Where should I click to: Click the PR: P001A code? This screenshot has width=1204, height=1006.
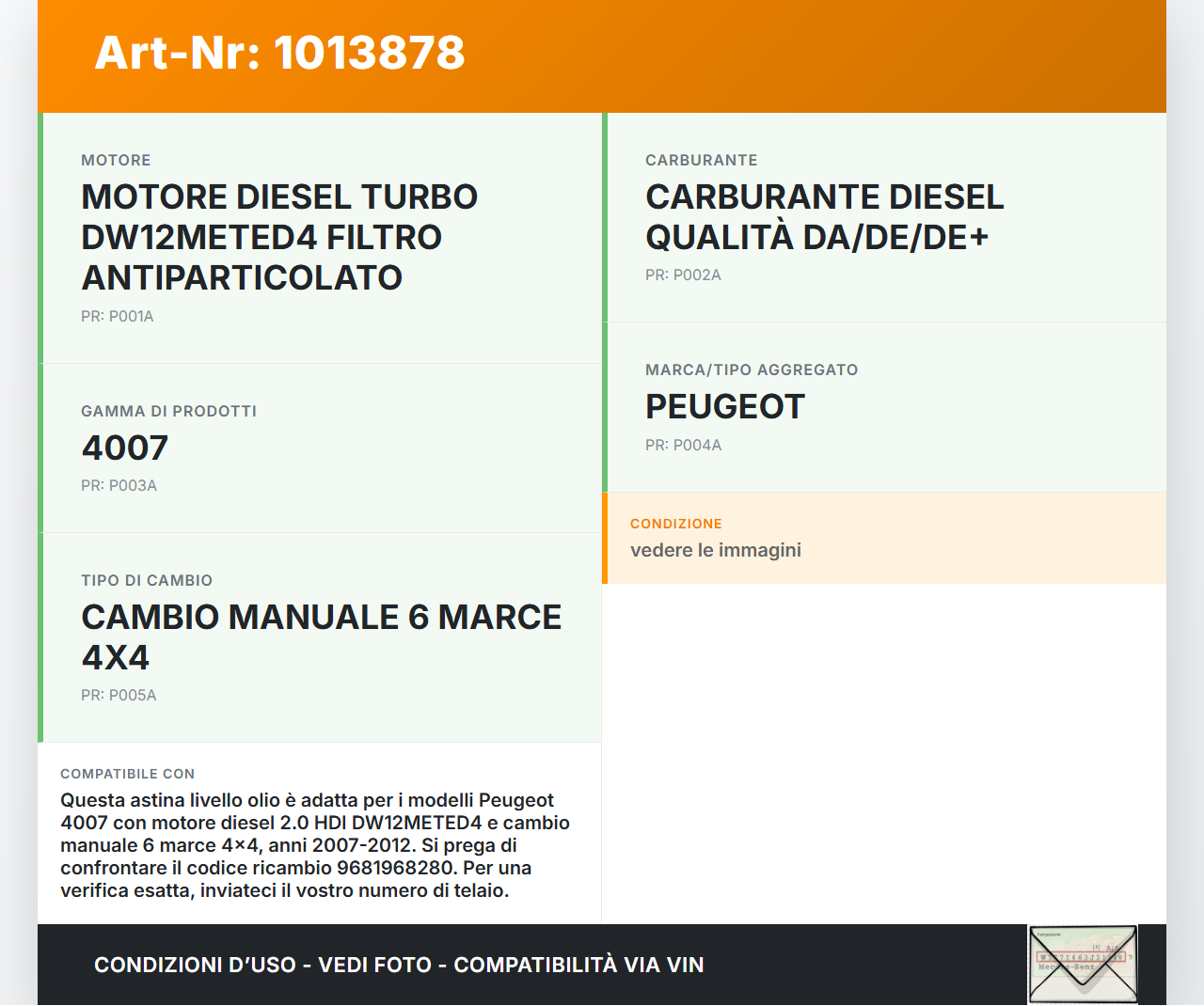[x=117, y=317]
